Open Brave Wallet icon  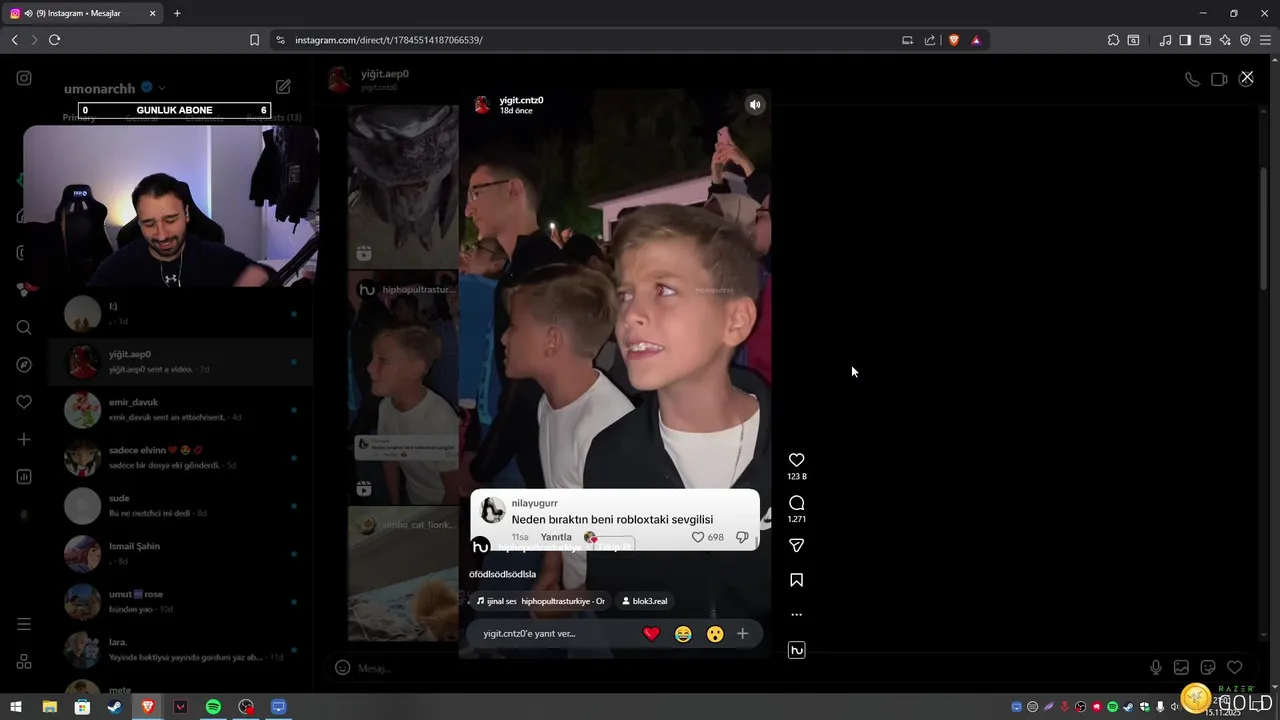tap(1205, 40)
